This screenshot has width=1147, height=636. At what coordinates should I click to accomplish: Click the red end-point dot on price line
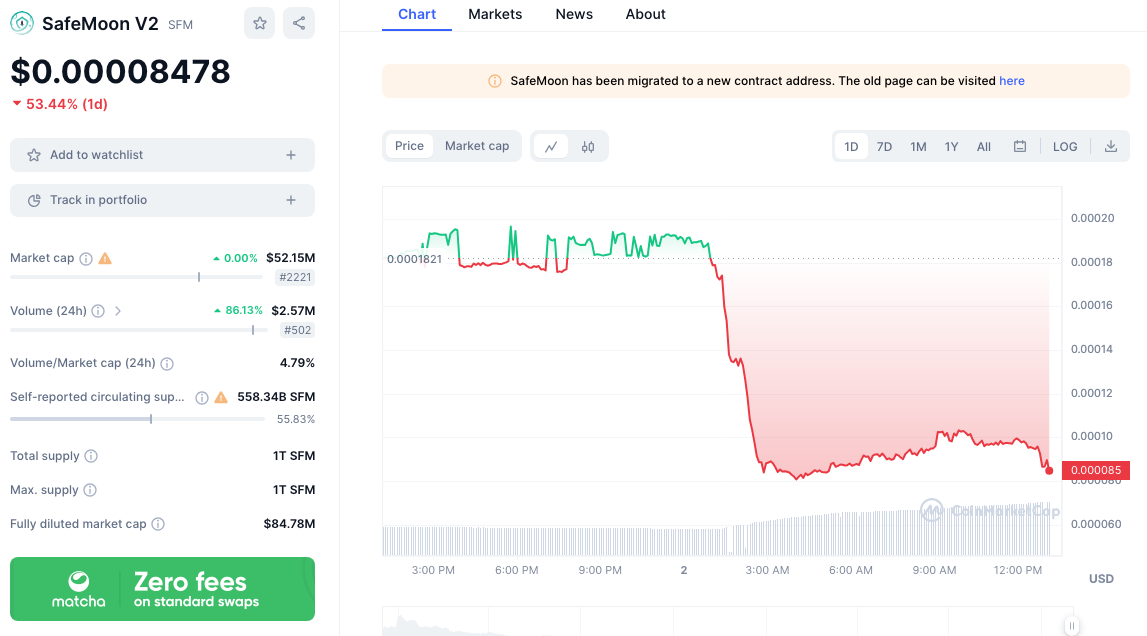click(x=1049, y=471)
